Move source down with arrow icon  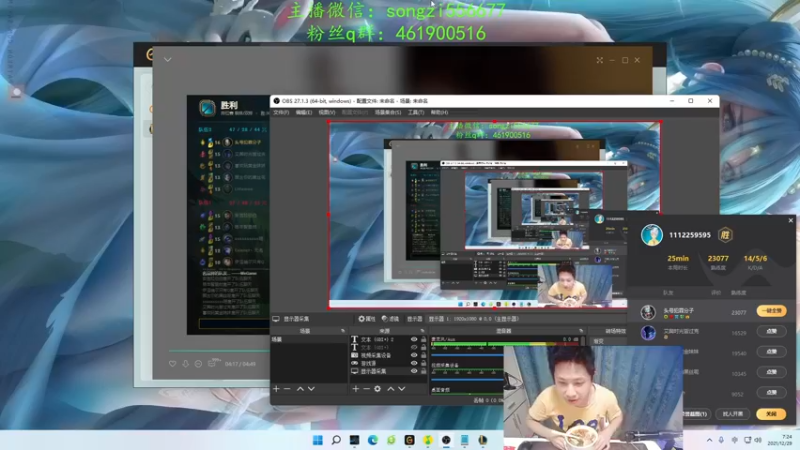click(x=402, y=389)
